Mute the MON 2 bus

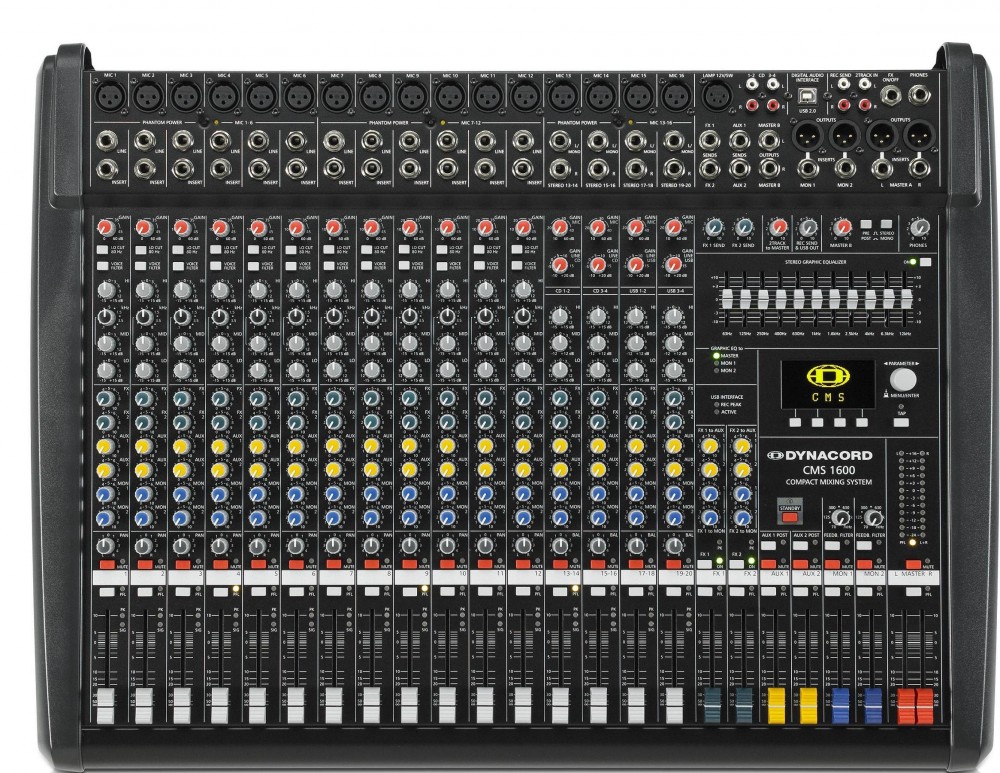tap(865, 564)
